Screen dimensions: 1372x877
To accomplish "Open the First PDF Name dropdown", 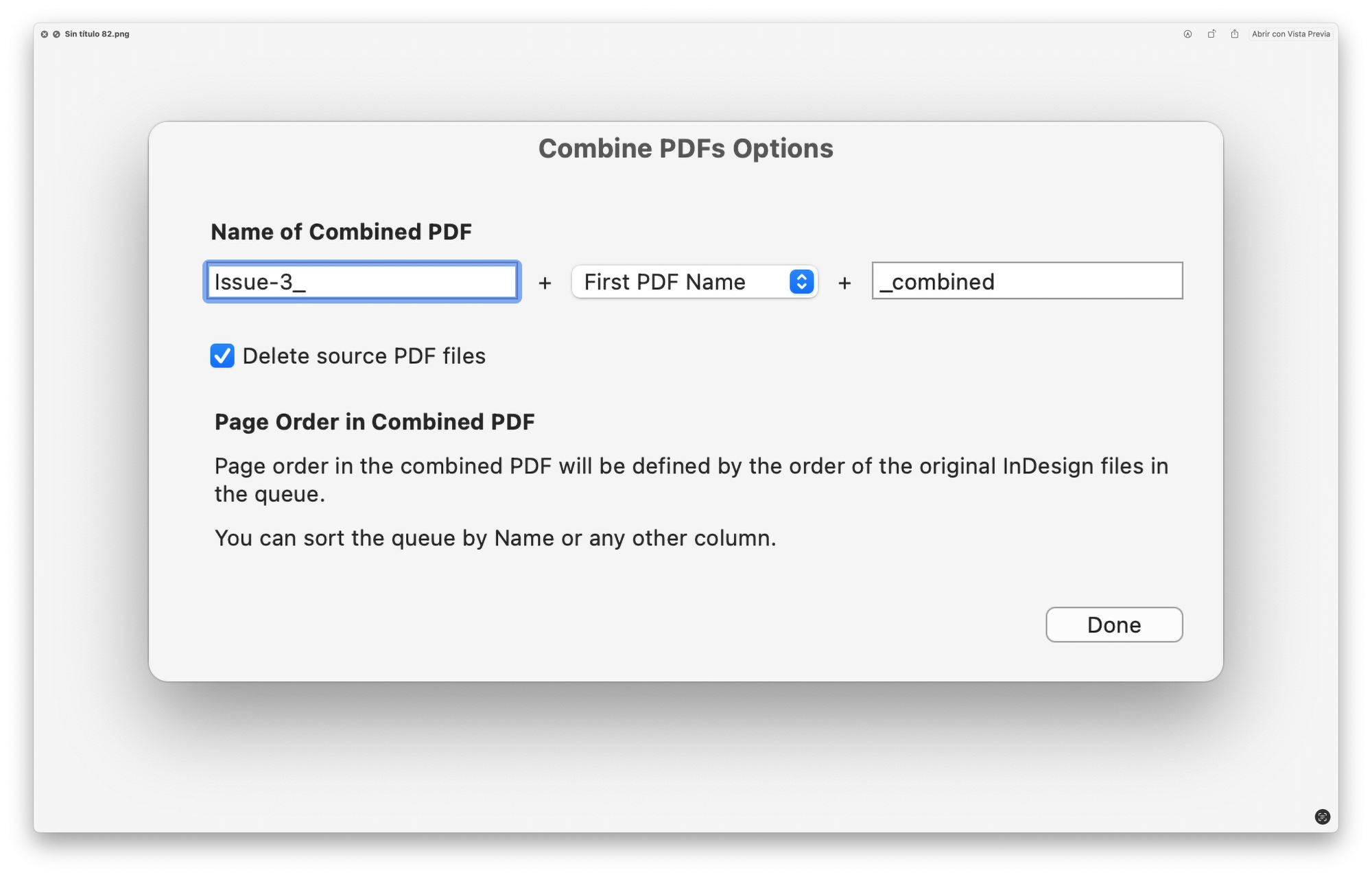I will pos(694,281).
